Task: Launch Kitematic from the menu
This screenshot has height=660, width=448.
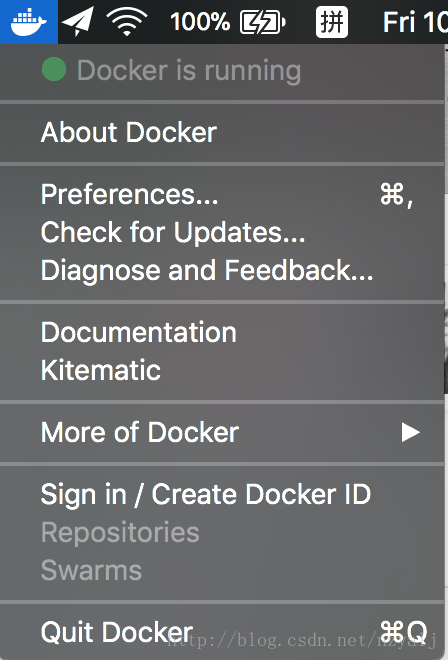Action: [222, 370]
